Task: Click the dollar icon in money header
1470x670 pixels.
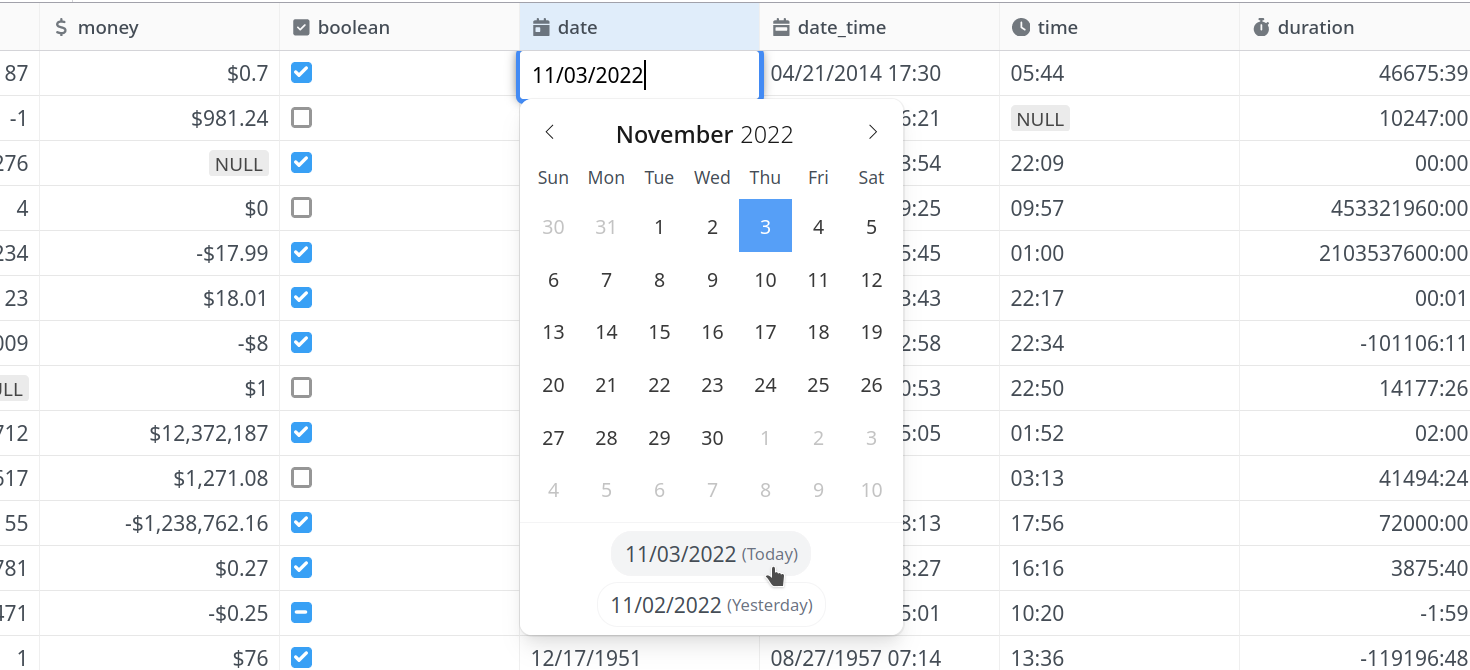Action: click(x=61, y=28)
